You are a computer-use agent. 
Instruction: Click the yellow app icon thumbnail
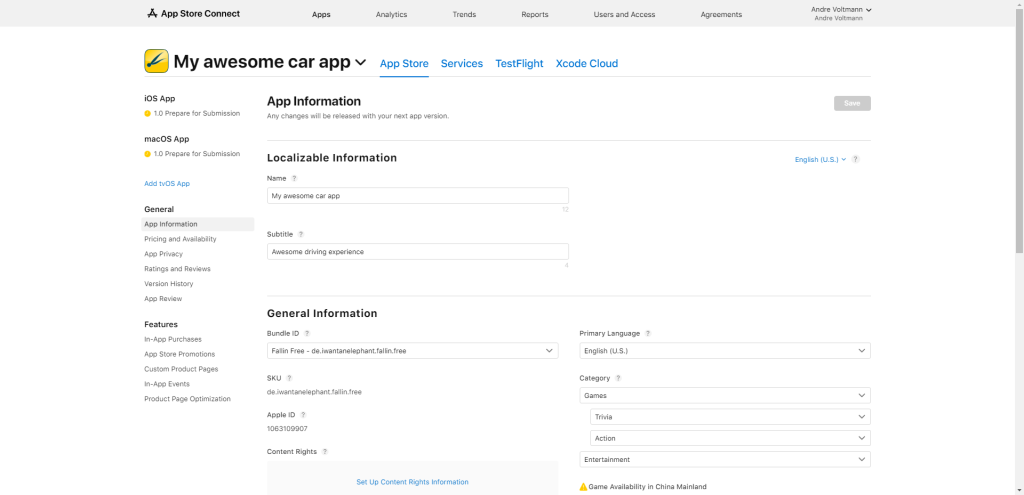click(157, 61)
